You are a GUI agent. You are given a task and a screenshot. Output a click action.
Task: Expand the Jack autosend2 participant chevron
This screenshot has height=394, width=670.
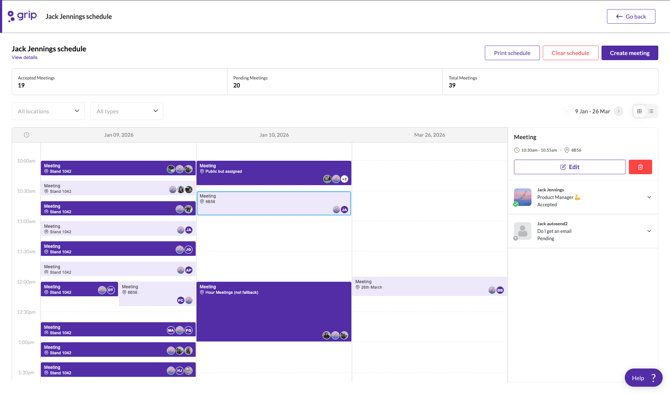[649, 231]
